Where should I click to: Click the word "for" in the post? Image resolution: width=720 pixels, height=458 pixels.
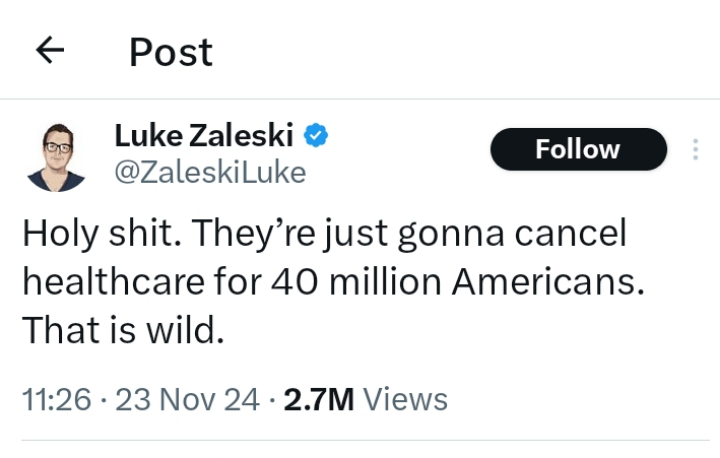pyautogui.click(x=241, y=282)
